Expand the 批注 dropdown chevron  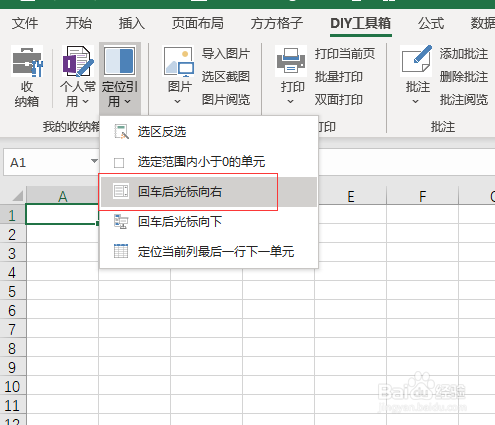tap(415, 101)
